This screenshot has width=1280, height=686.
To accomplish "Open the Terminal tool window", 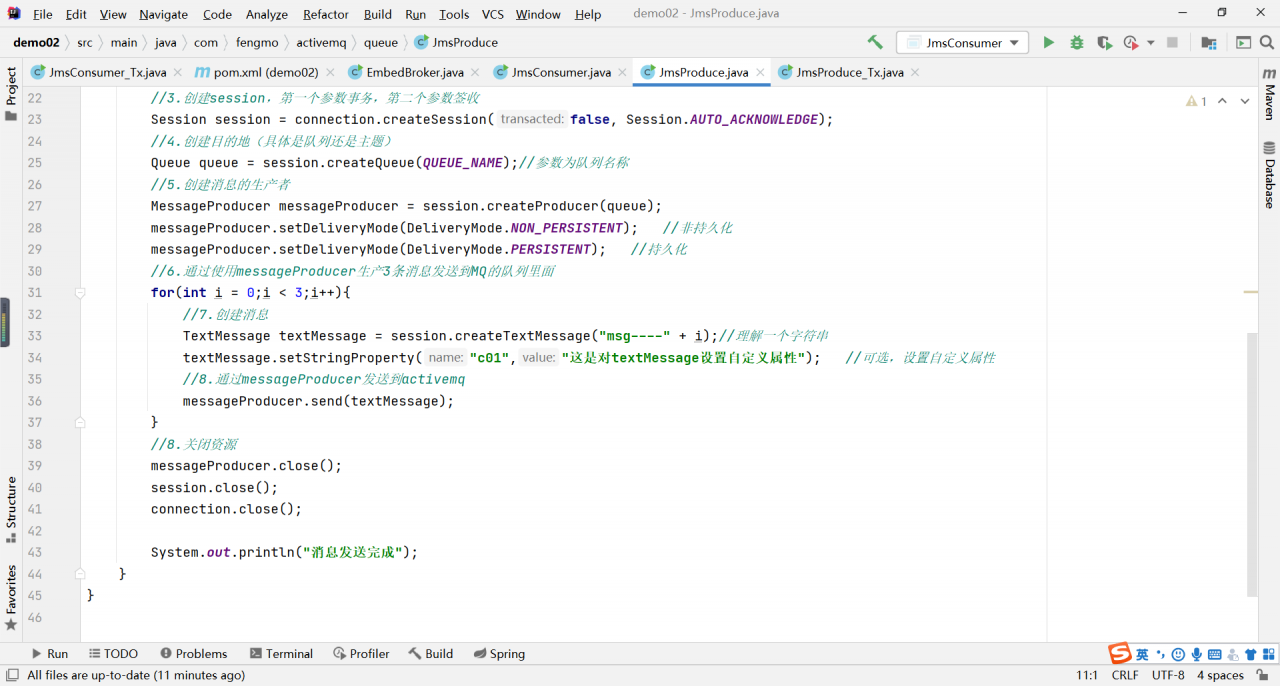I will 281,654.
